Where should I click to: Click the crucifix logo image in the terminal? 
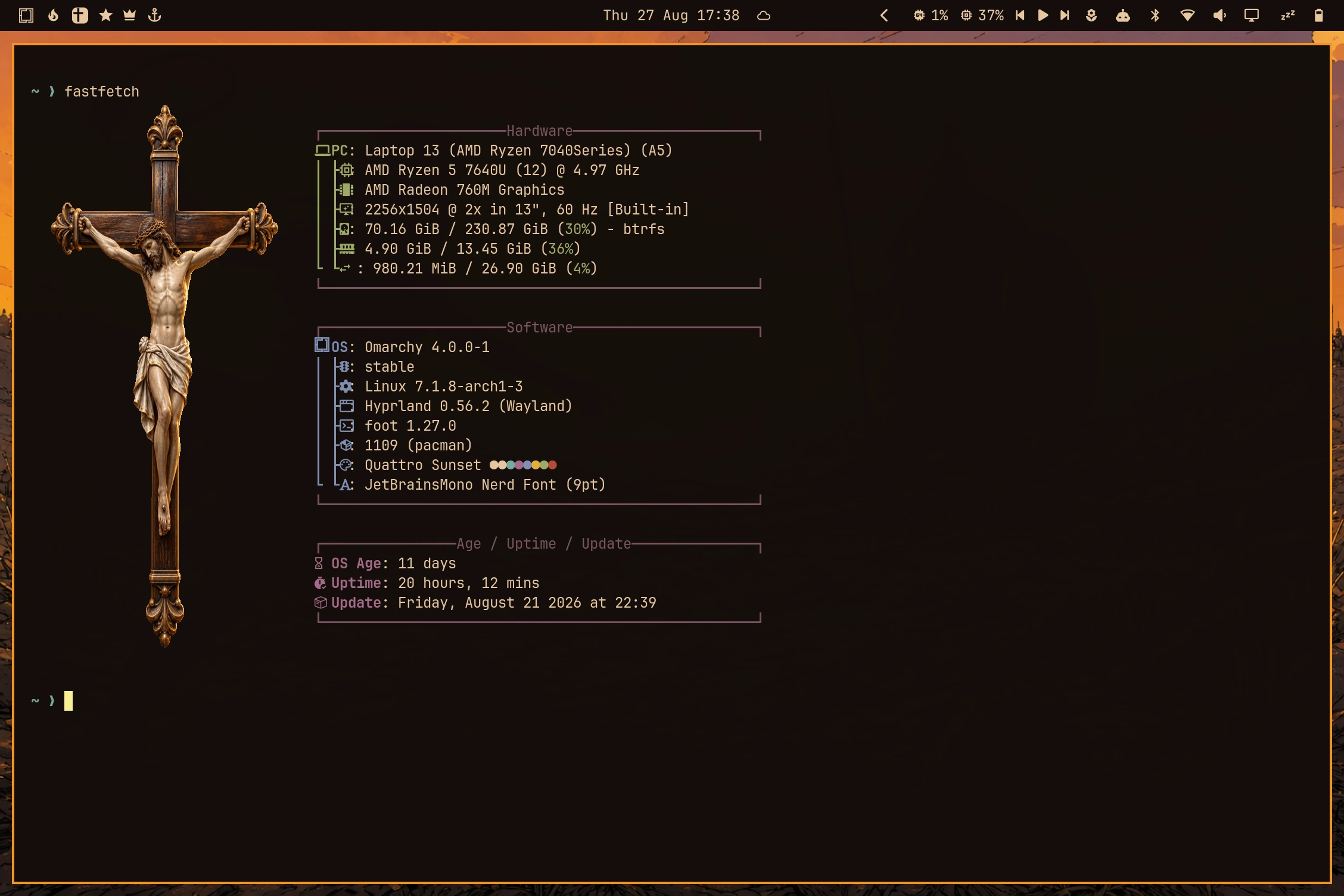pos(164,375)
